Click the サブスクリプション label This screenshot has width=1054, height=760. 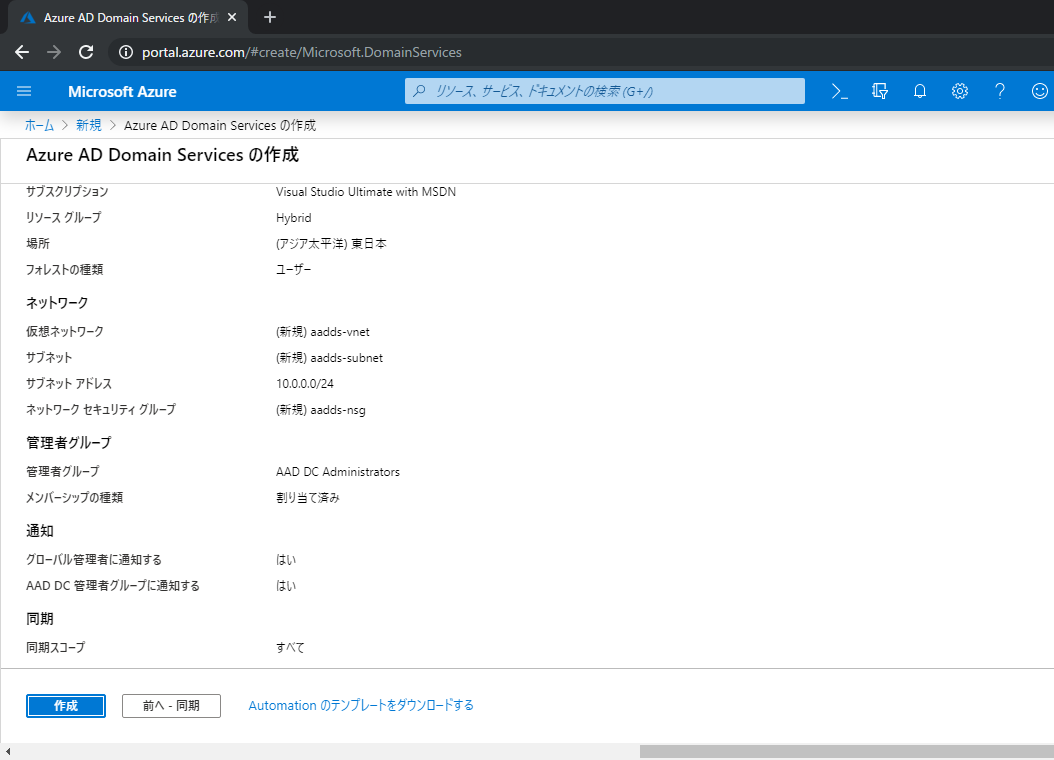click(x=67, y=192)
